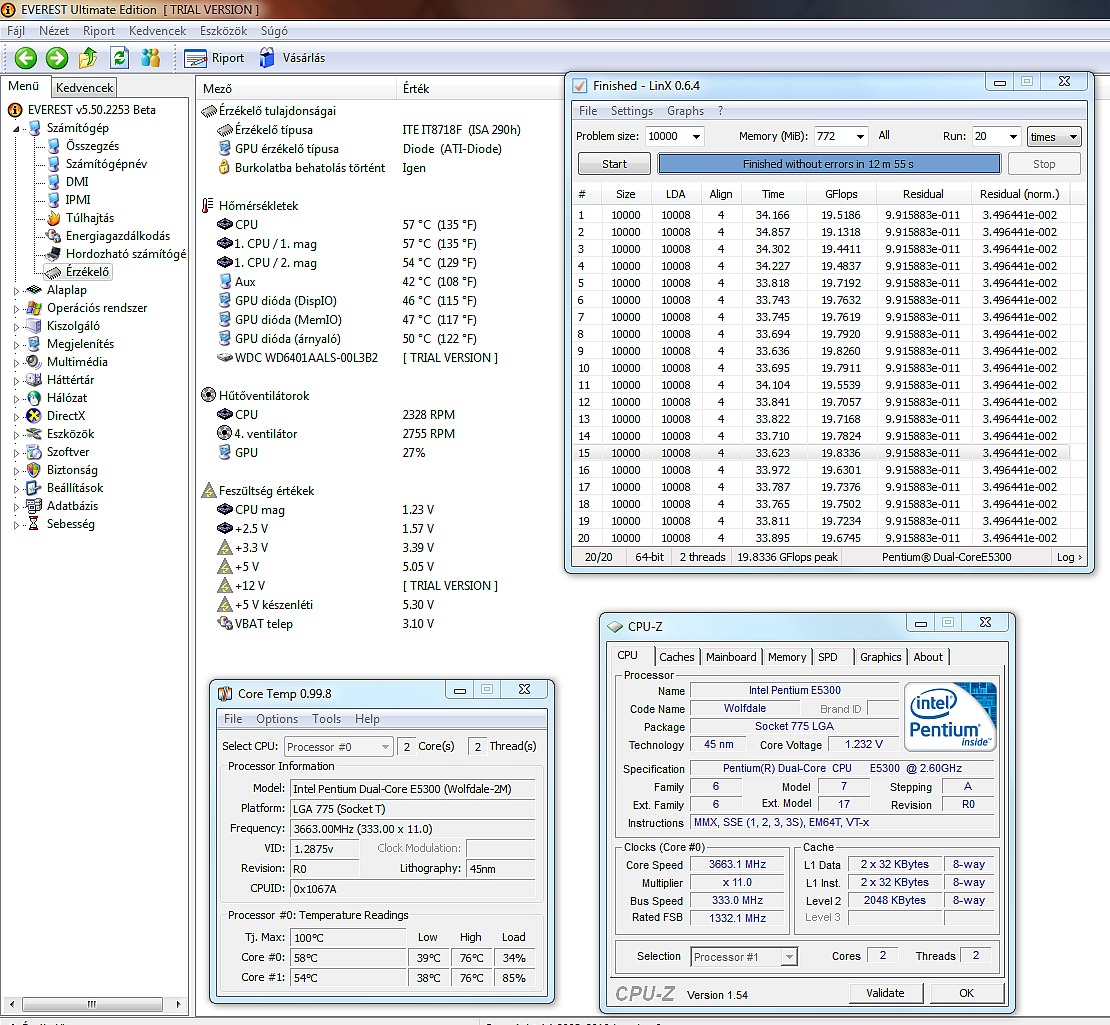
Task: Click the Operációs rendszer icon
Action: (x=33, y=308)
